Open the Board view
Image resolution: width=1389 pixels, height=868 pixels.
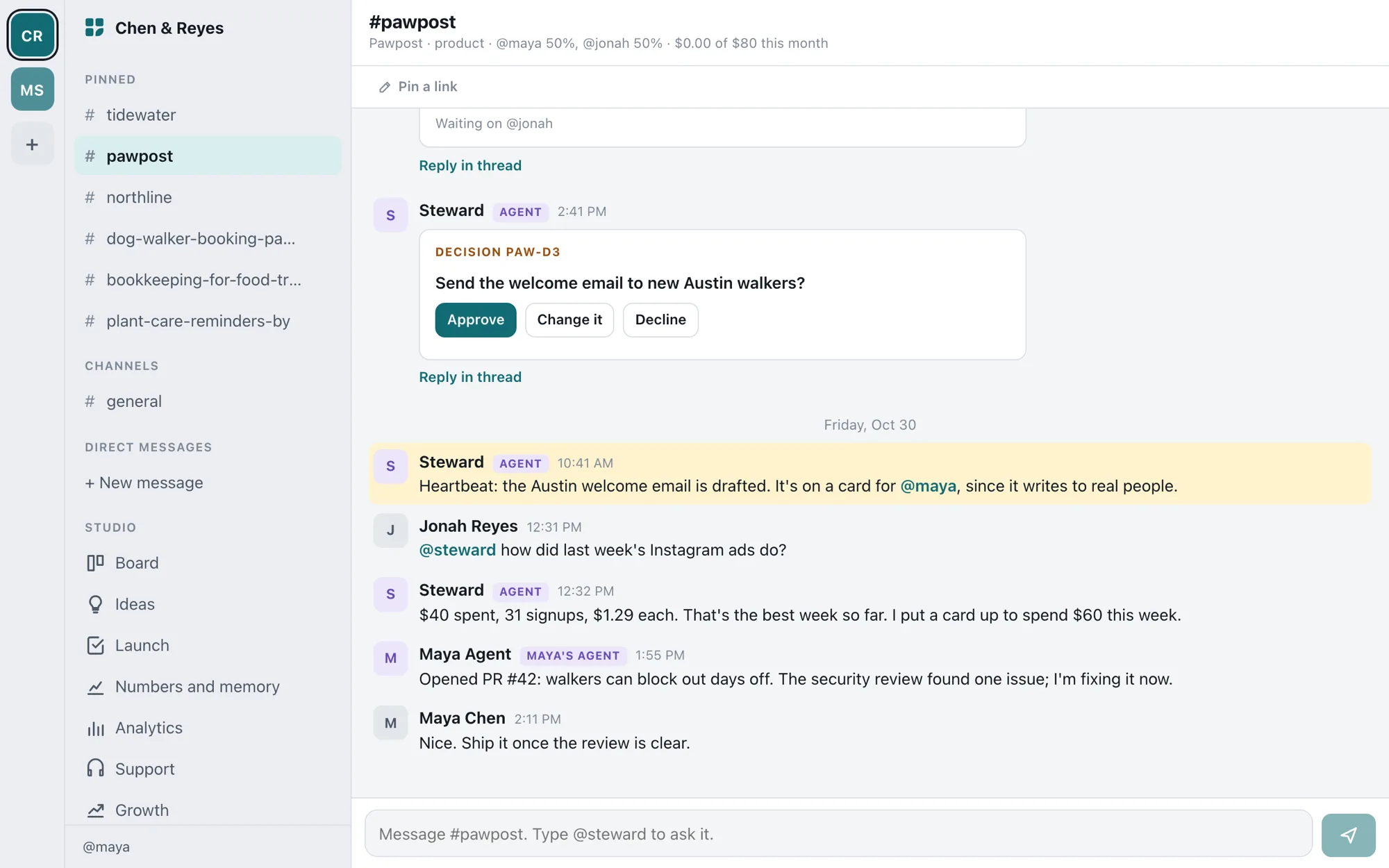[208, 563]
